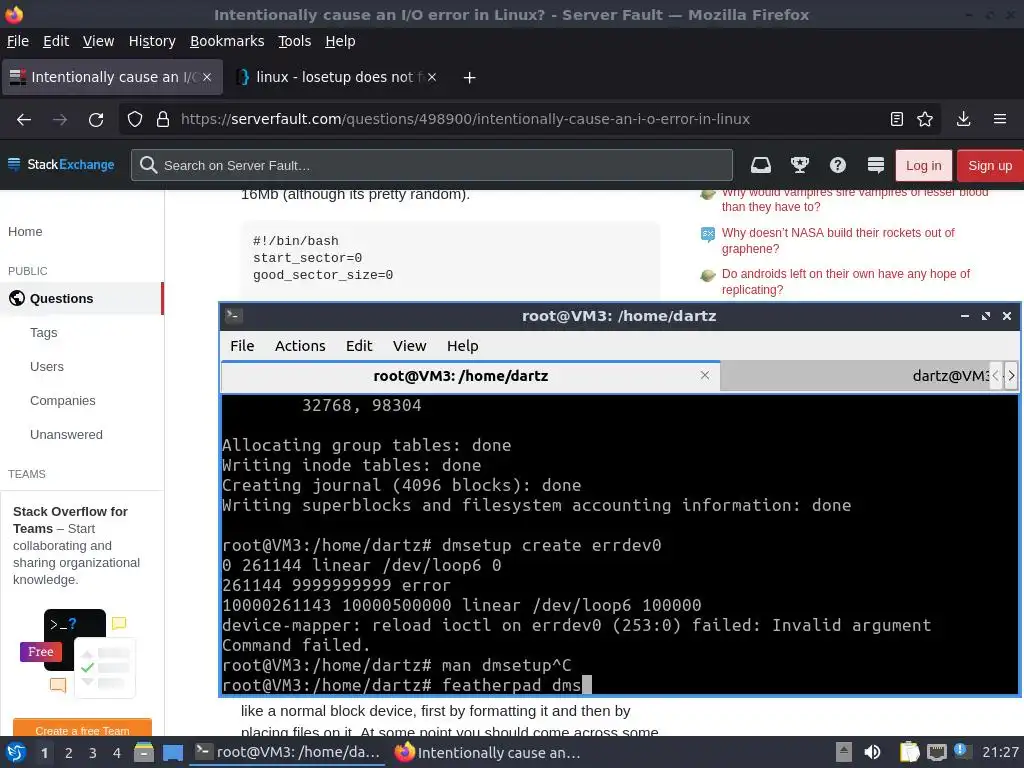Image resolution: width=1024 pixels, height=768 pixels.
Task: Close the 'Intentionally cause an I/O' tab
Action: pos(207,77)
